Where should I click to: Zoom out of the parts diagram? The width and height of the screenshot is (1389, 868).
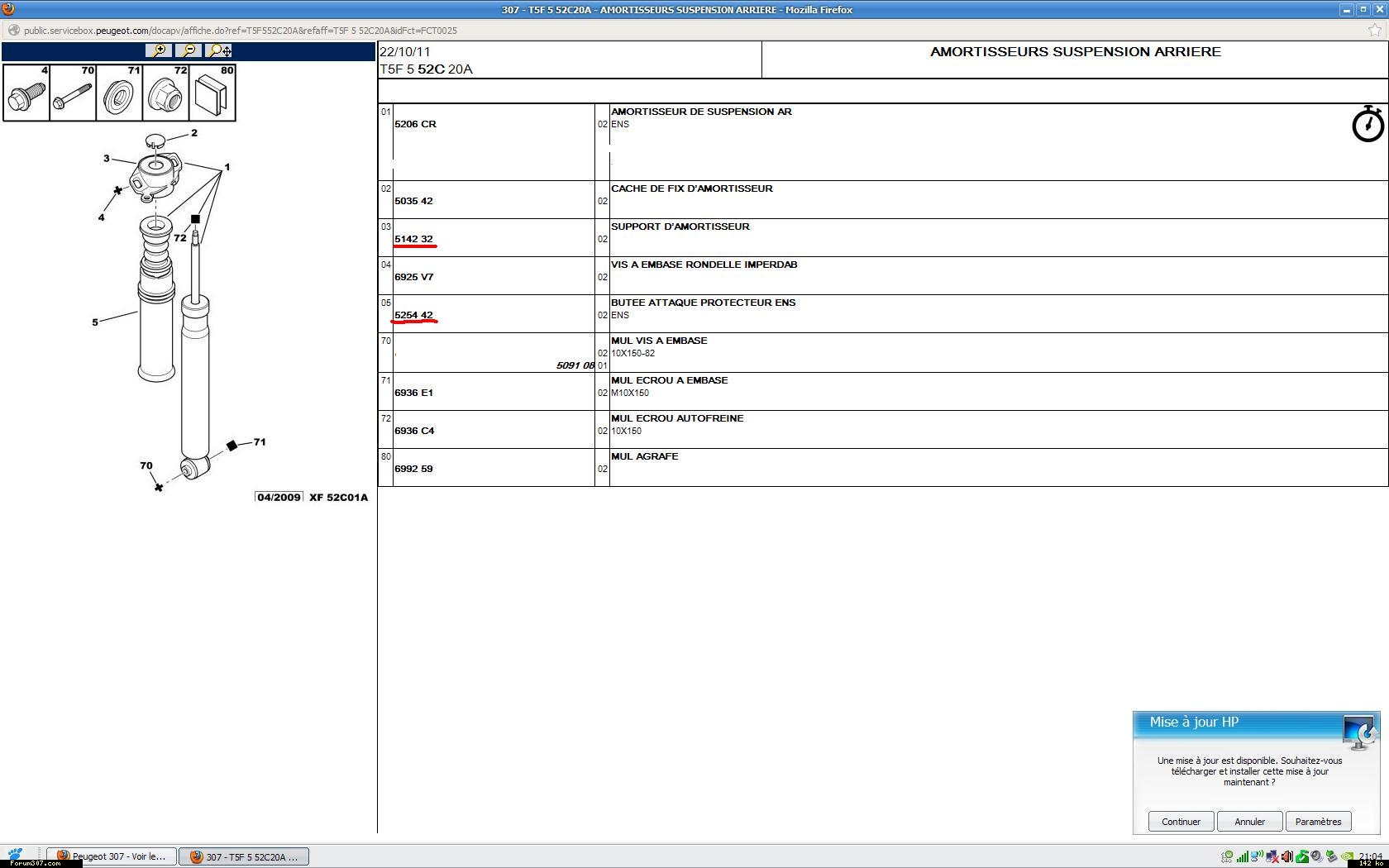pos(189,50)
